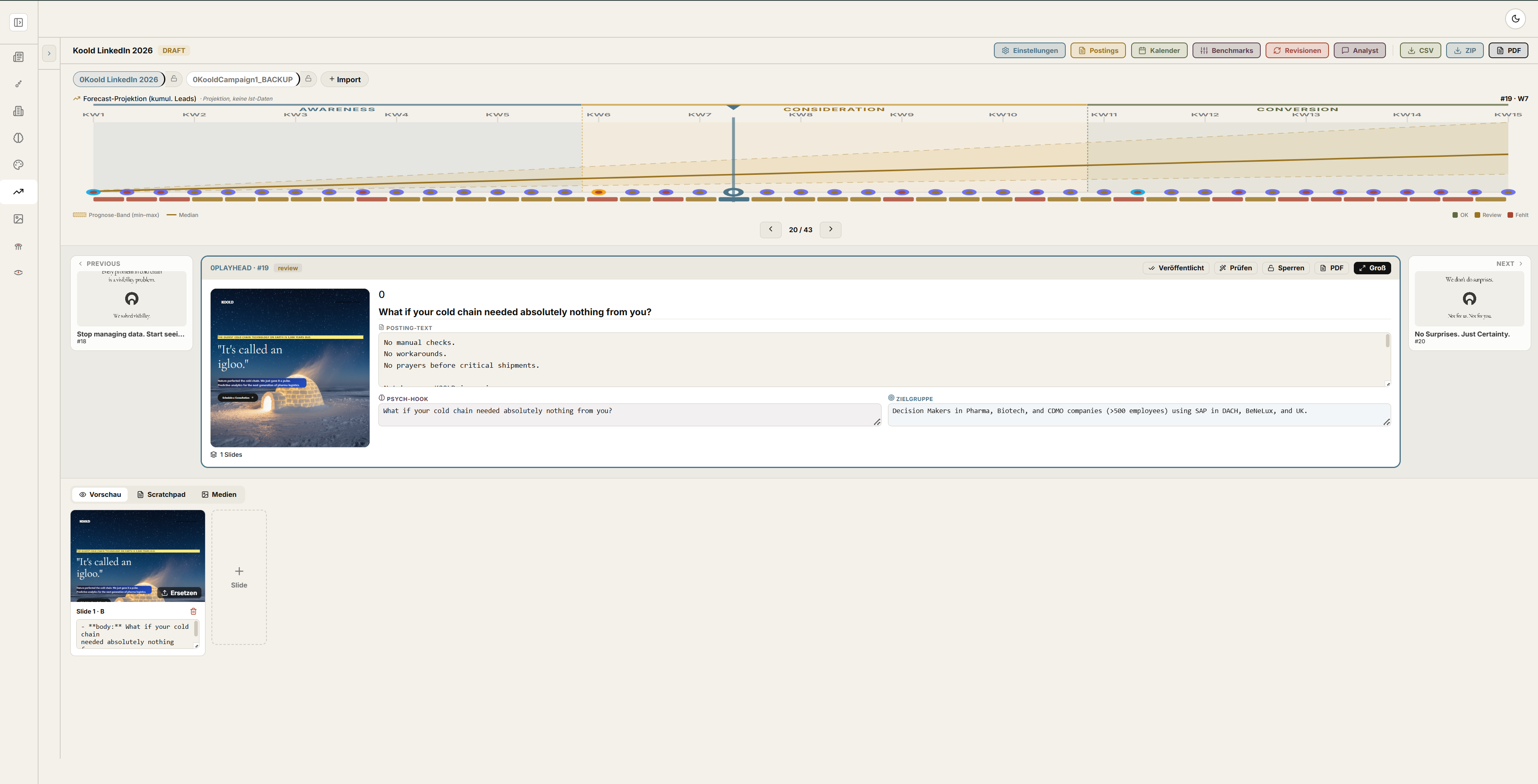The width and height of the screenshot is (1538, 784).
Task: Open the NEXT post card #20
Action: point(1469,303)
